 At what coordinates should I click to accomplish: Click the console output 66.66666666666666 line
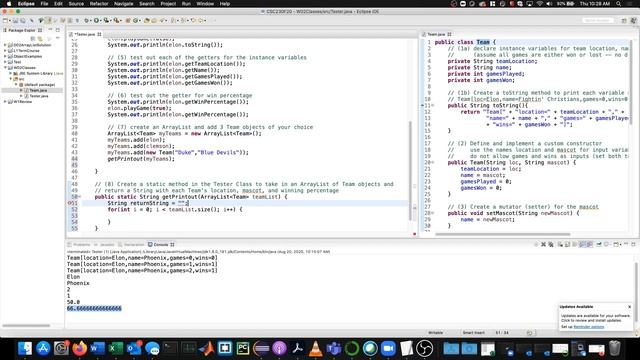(94, 309)
